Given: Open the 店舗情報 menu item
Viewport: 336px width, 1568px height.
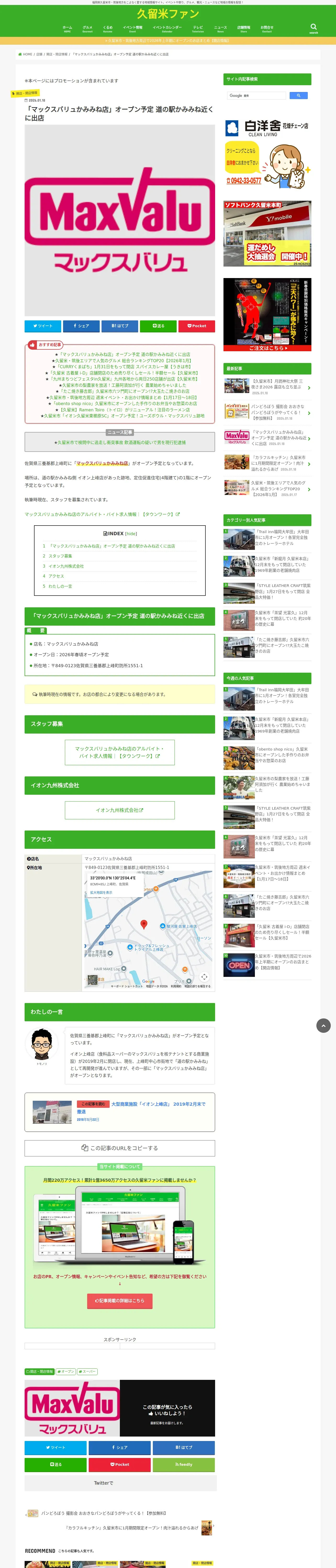Looking at the screenshot, I should click(243, 28).
